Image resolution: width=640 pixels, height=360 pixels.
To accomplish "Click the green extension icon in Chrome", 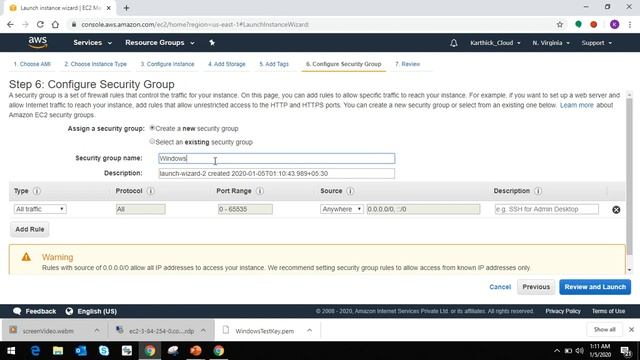I will (578, 24).
